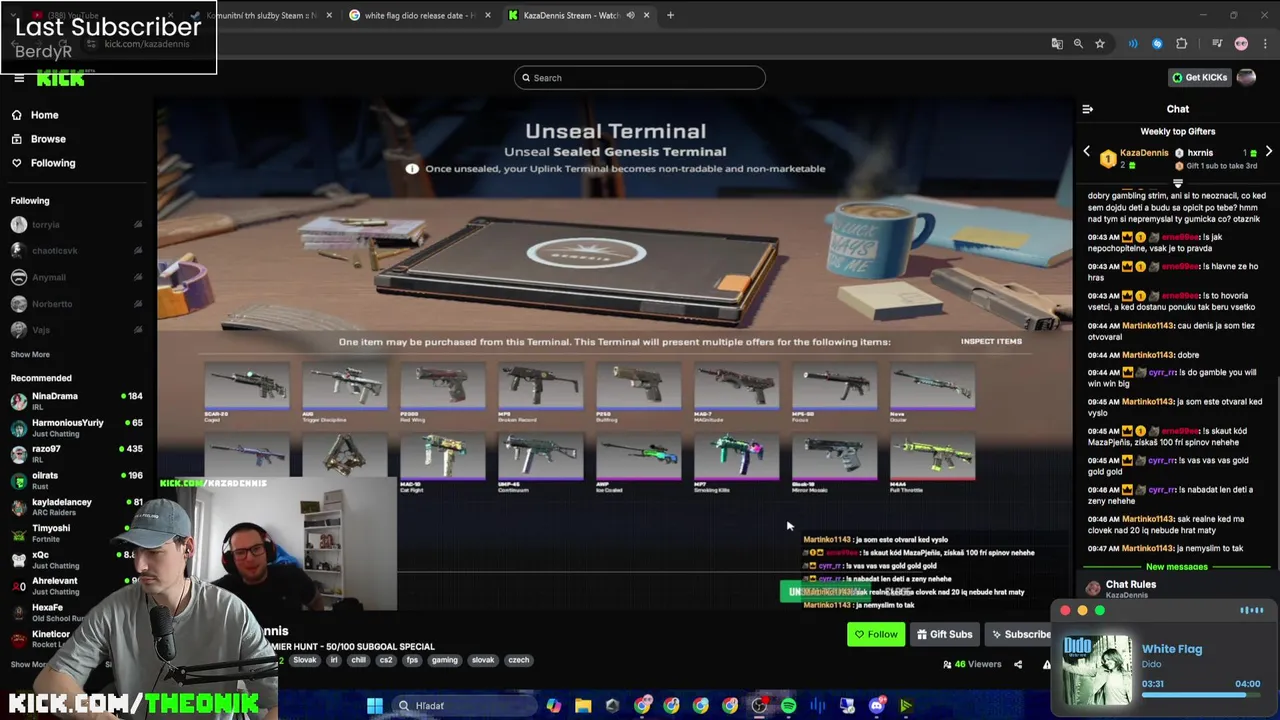This screenshot has width=1280, height=720.
Task: Open kayladelancey recommended channel
Action: (76, 507)
